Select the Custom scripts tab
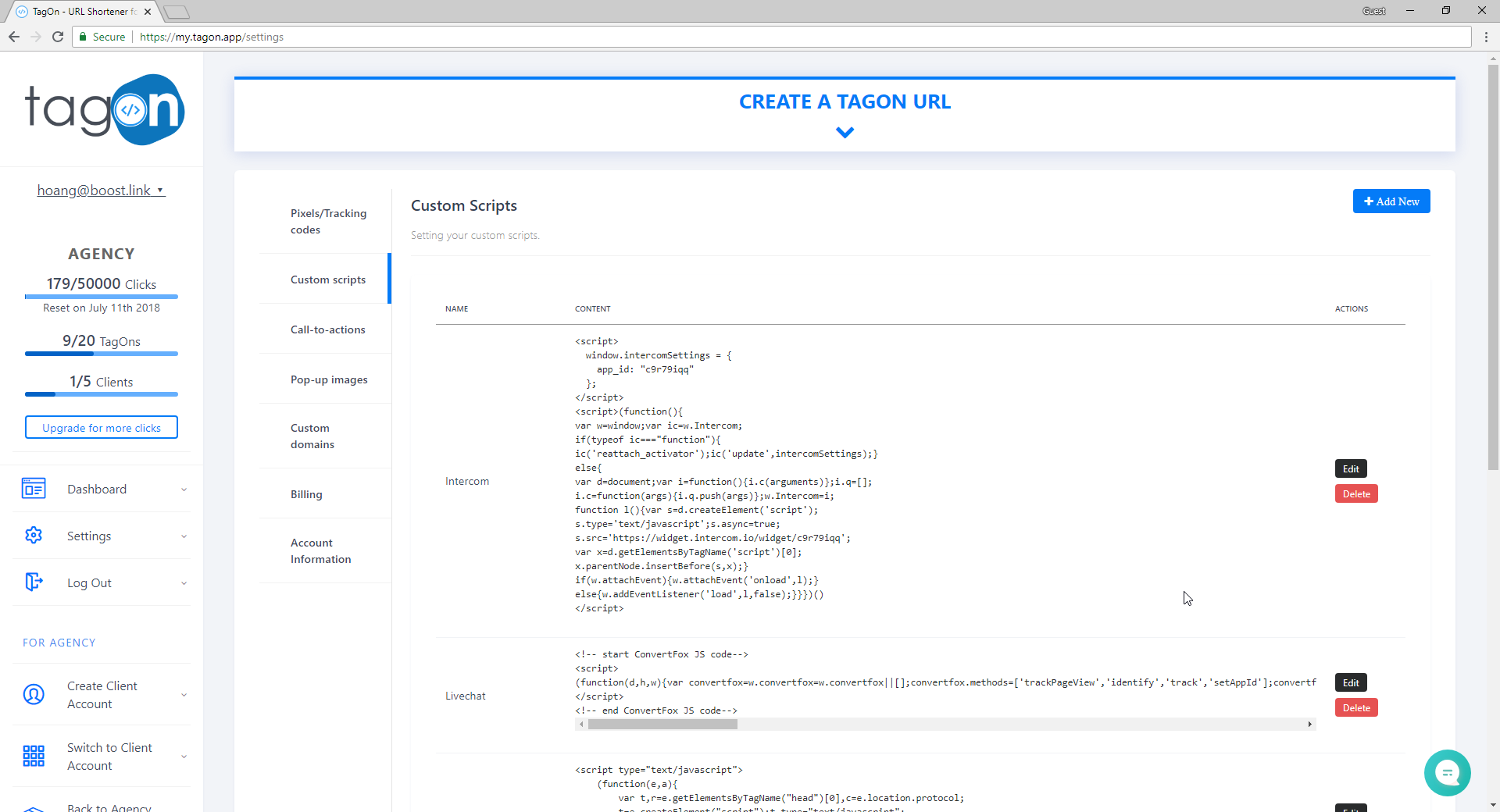1500x812 pixels. point(325,279)
